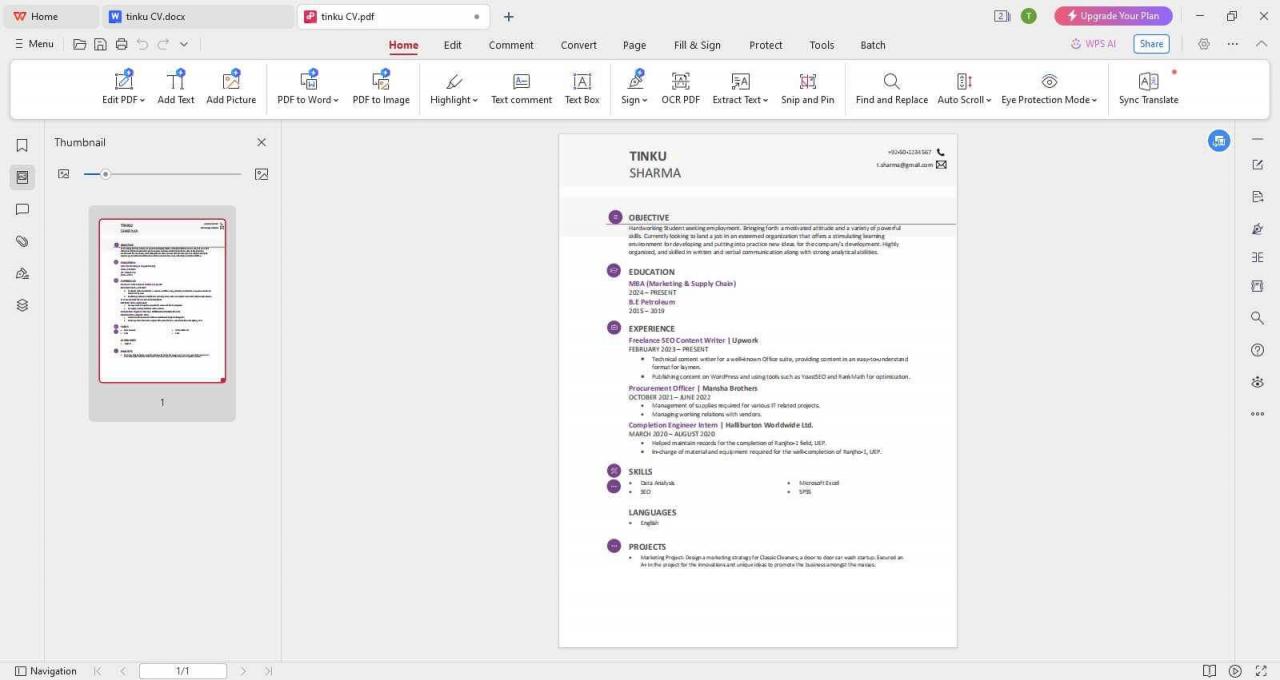Switch to tinku CV.docx tab

pos(198,16)
